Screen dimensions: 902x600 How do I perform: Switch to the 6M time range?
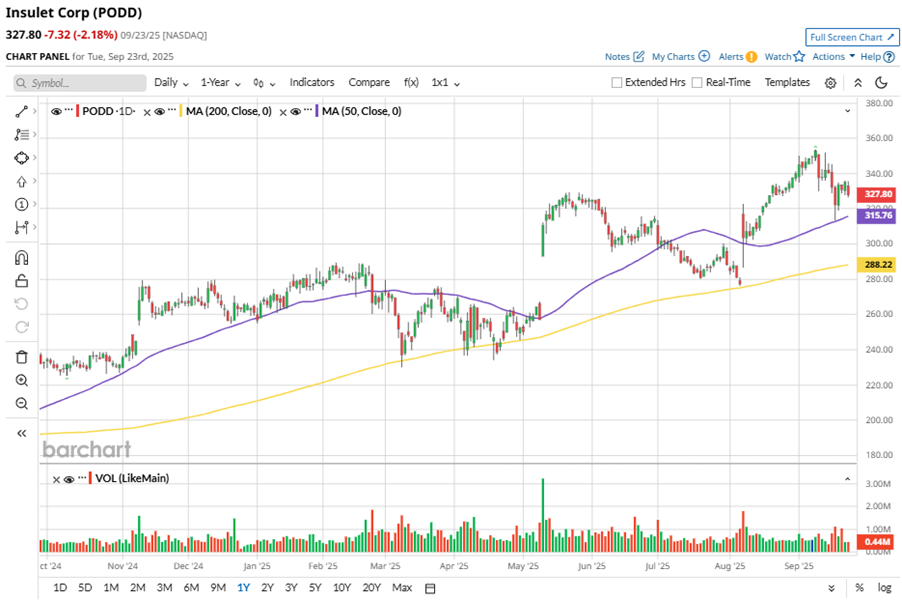[191, 588]
